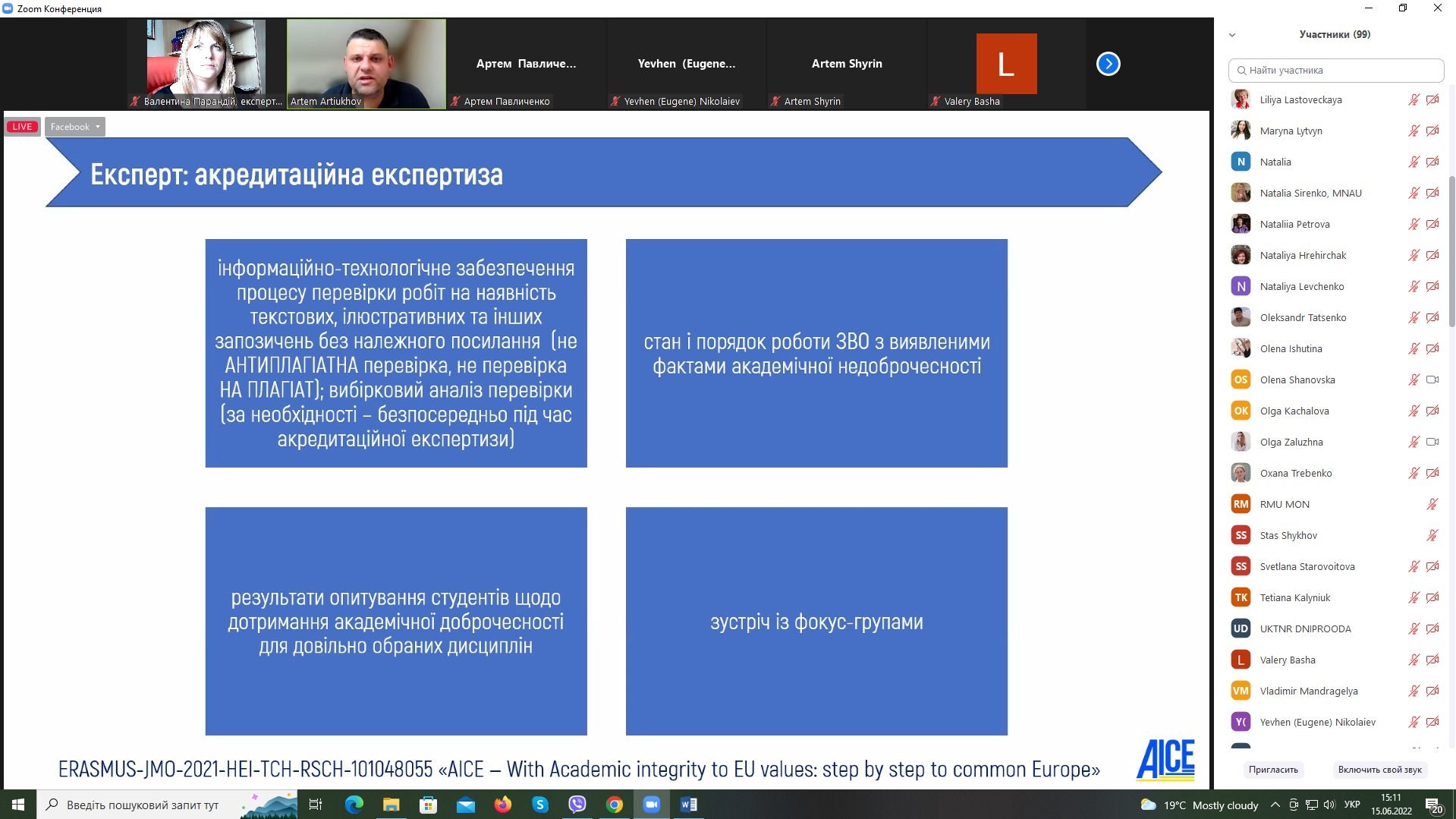
Task: Select Artem Artiukhov's video thumbnail
Action: pos(366,64)
